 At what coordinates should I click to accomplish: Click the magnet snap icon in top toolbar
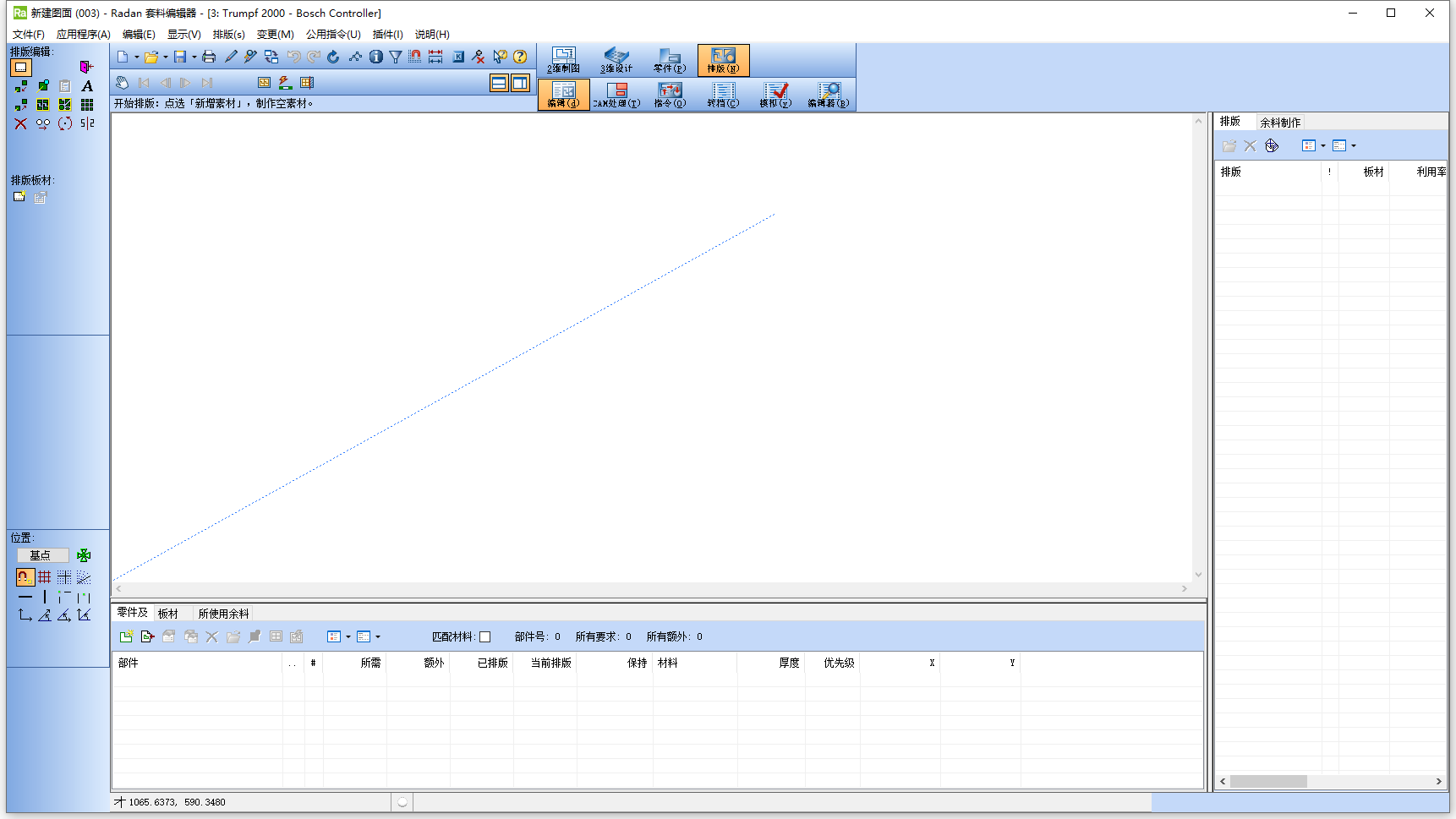point(415,57)
